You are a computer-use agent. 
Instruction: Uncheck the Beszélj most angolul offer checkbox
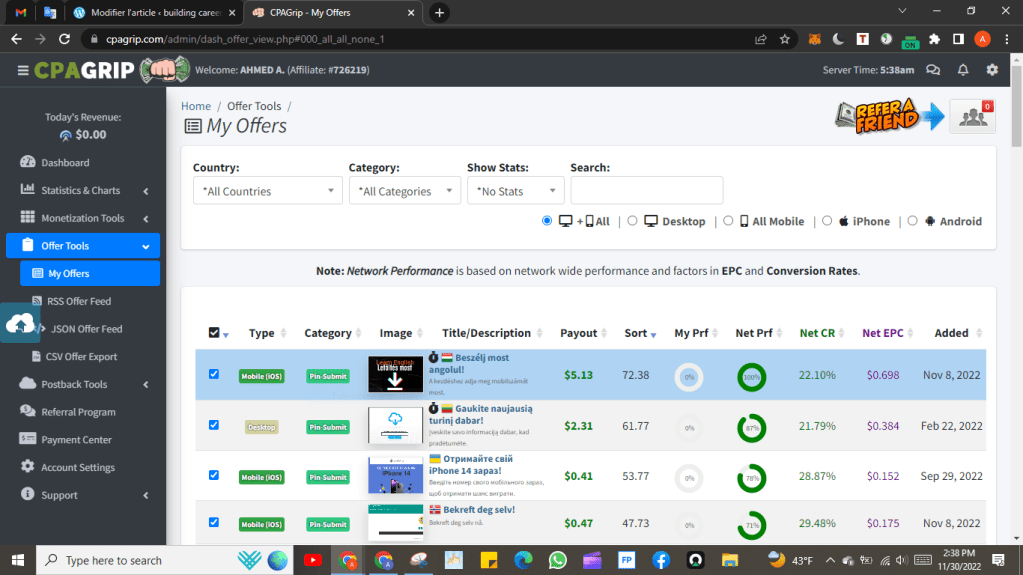(213, 374)
